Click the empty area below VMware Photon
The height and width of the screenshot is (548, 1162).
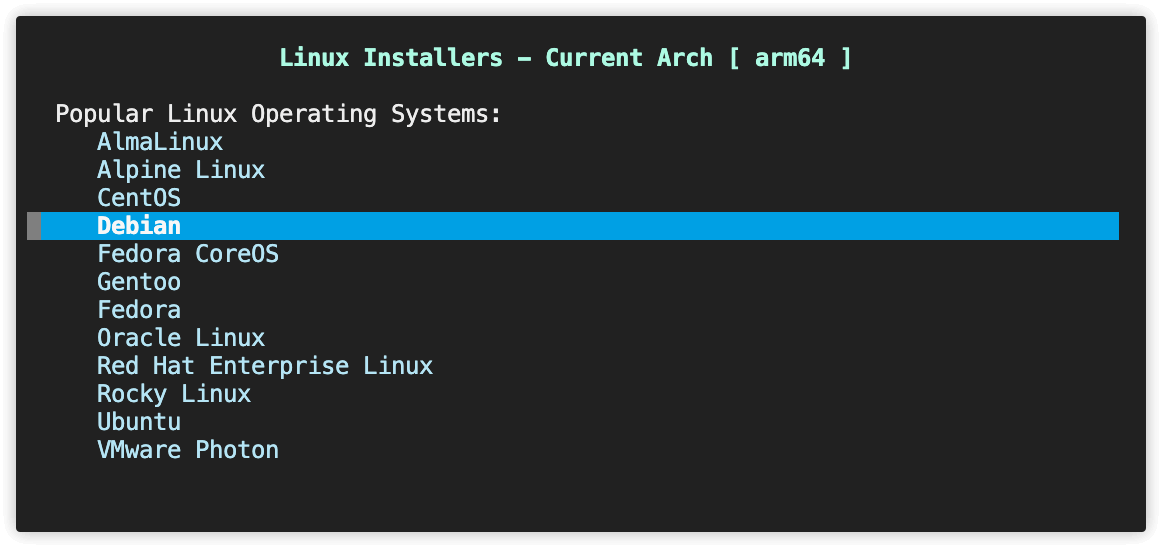[x=580, y=495]
